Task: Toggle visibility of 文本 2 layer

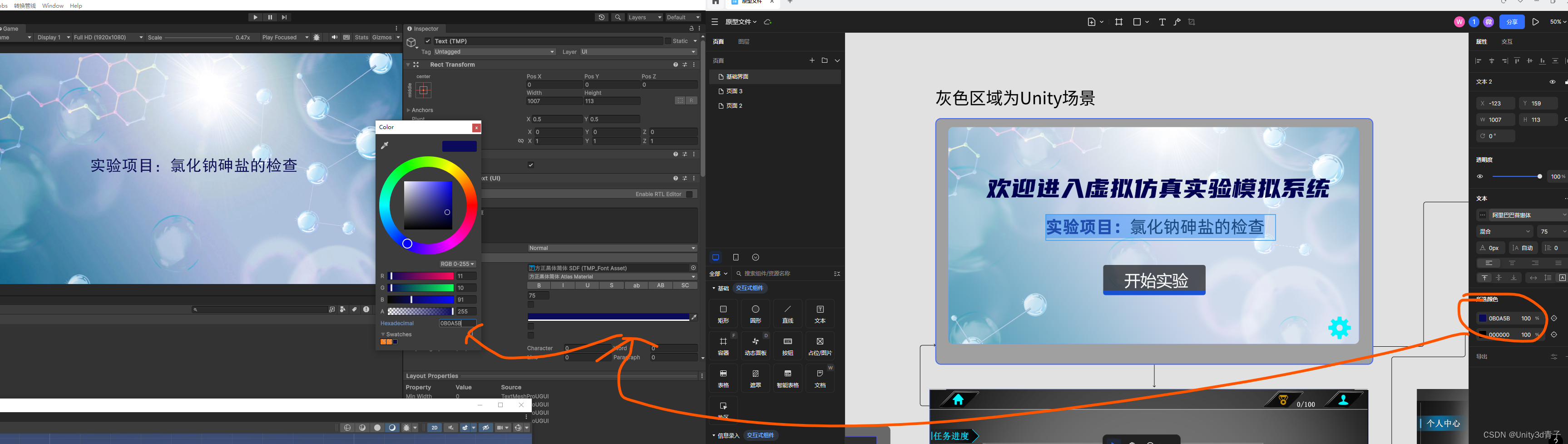Action: pos(1552,81)
